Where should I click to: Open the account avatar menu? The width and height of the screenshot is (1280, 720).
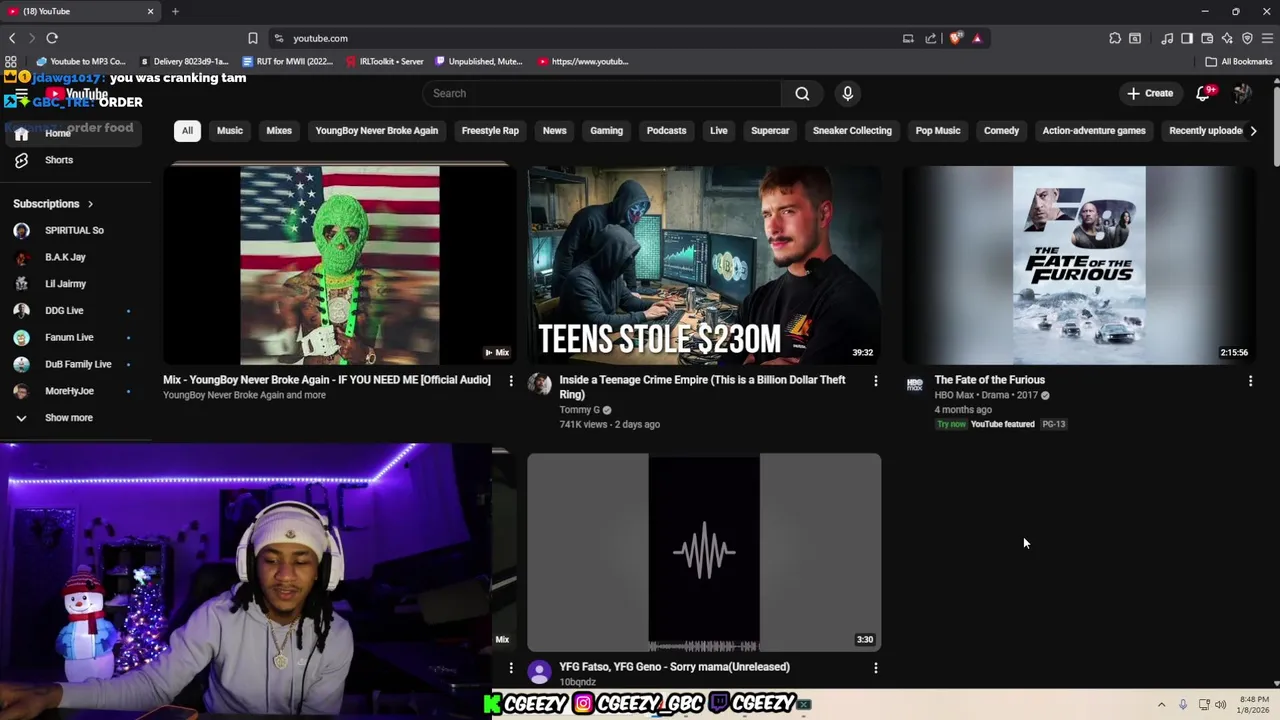point(1243,93)
